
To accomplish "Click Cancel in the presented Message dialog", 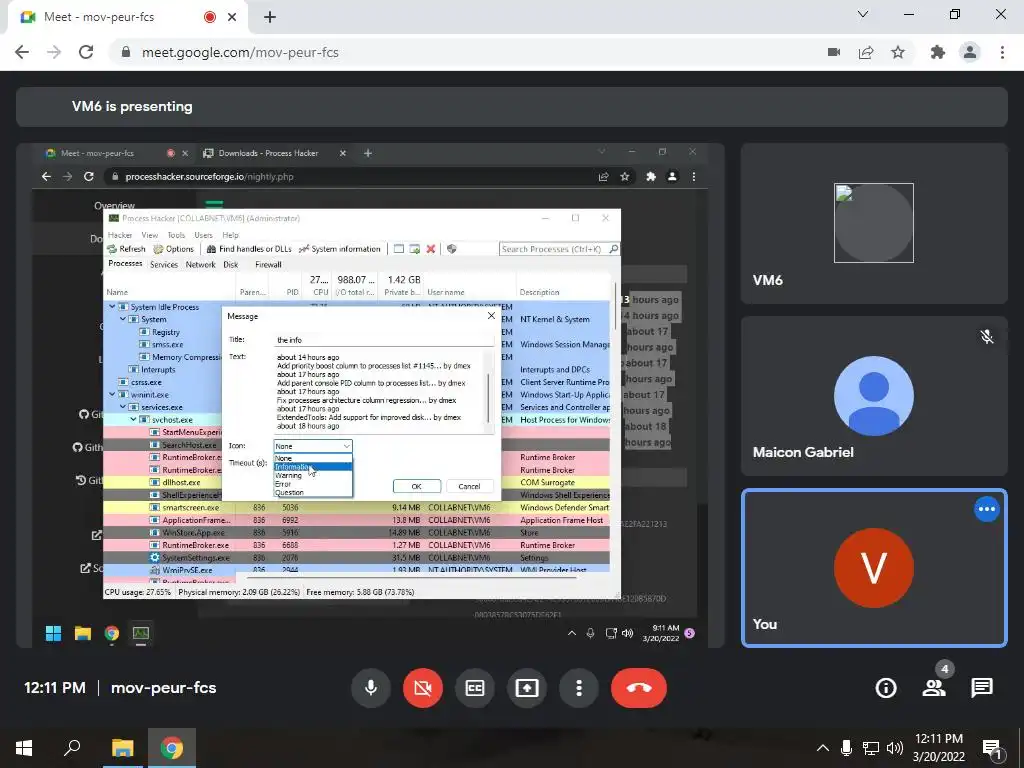I will (x=469, y=487).
